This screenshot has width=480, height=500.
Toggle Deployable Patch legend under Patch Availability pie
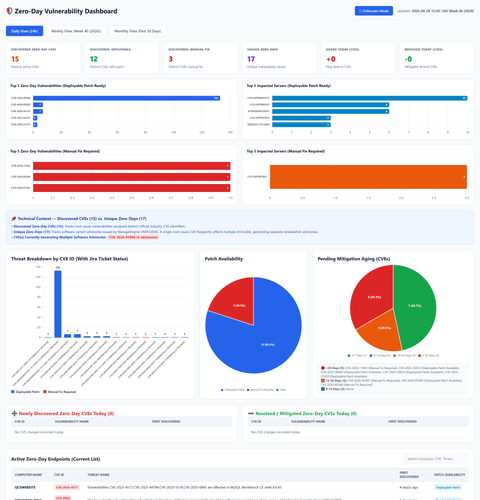click(233, 390)
